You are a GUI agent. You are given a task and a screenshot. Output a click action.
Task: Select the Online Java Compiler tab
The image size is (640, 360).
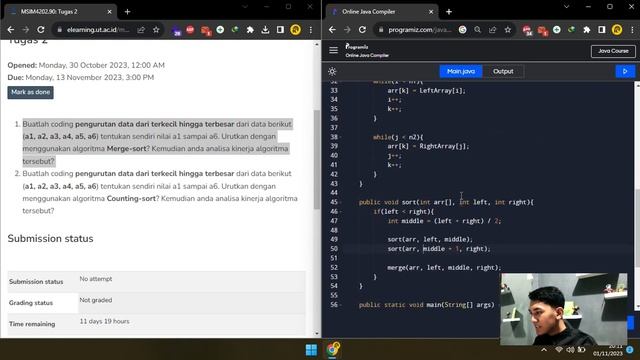click(x=382, y=12)
